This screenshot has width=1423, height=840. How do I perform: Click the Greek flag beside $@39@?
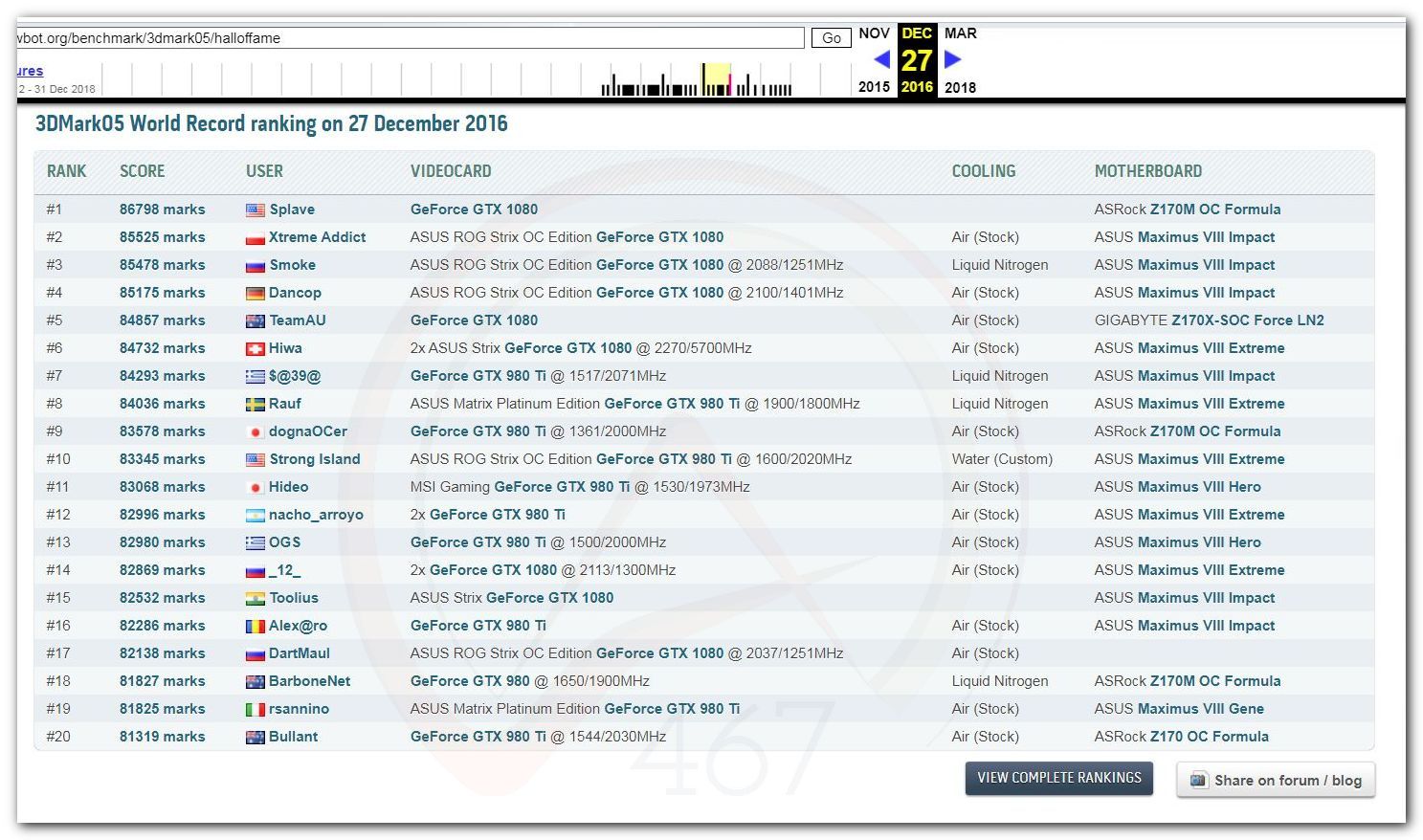point(256,377)
